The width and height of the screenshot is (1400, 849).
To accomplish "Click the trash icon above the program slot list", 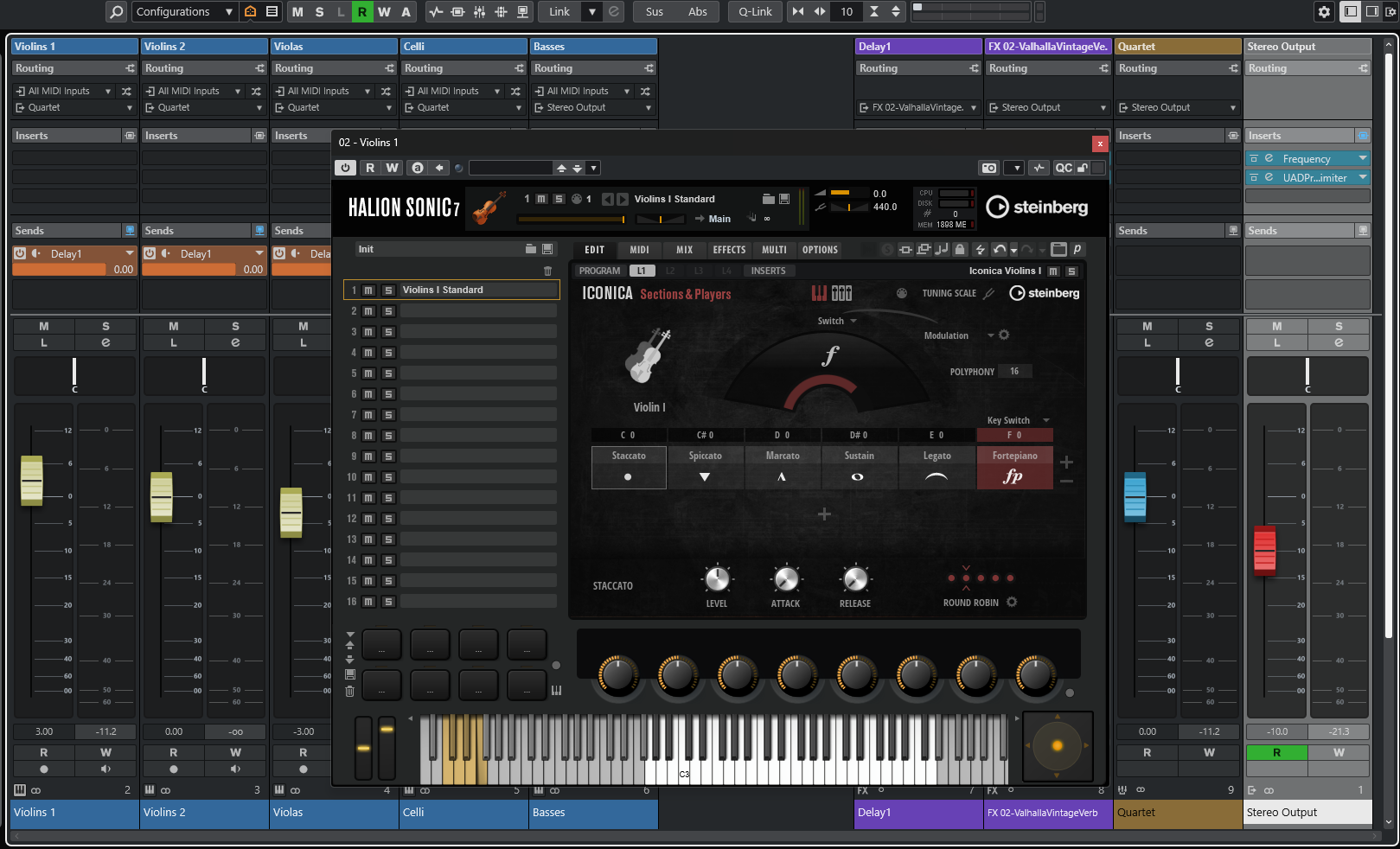I will [547, 271].
